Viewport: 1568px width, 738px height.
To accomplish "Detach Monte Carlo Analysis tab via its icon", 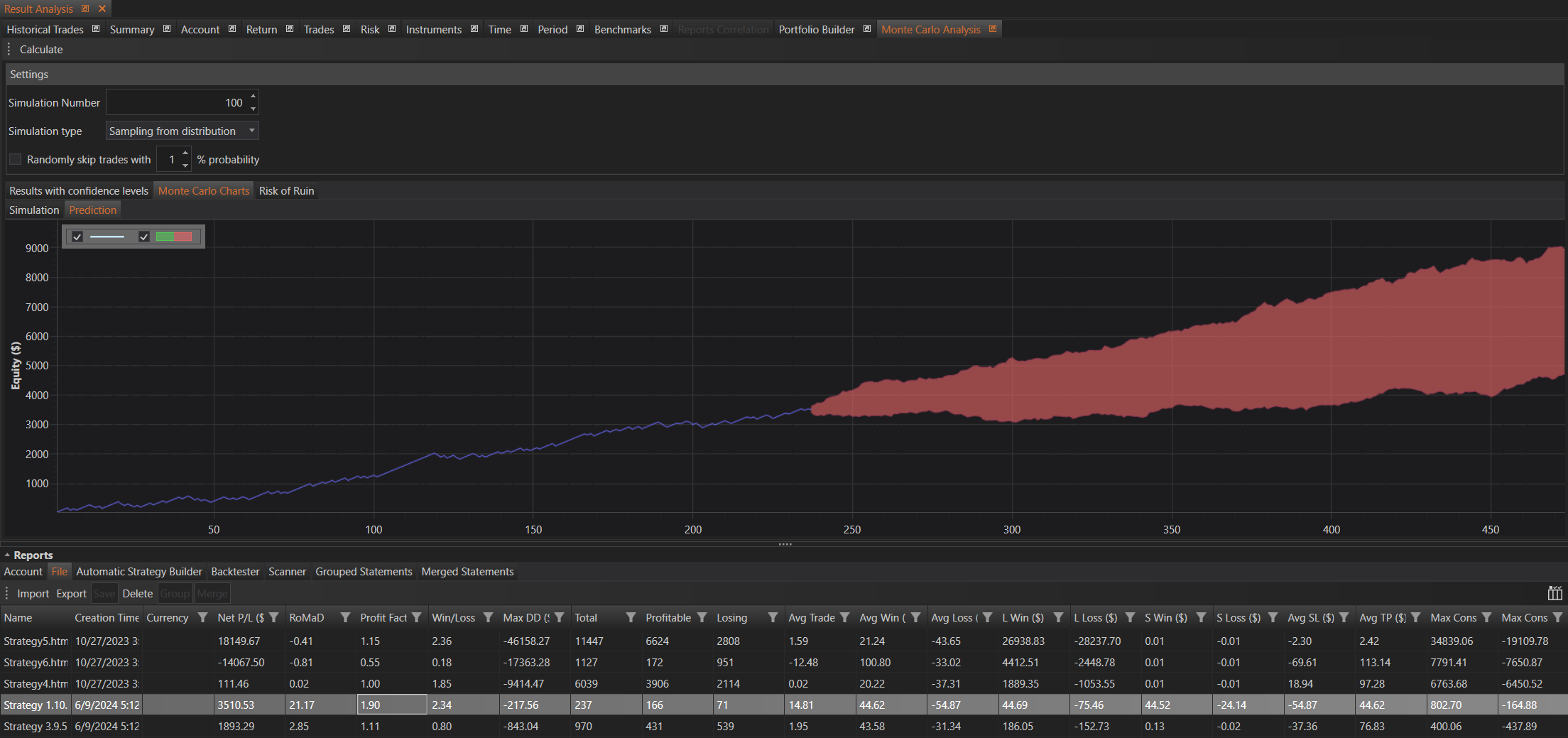I will point(993,29).
